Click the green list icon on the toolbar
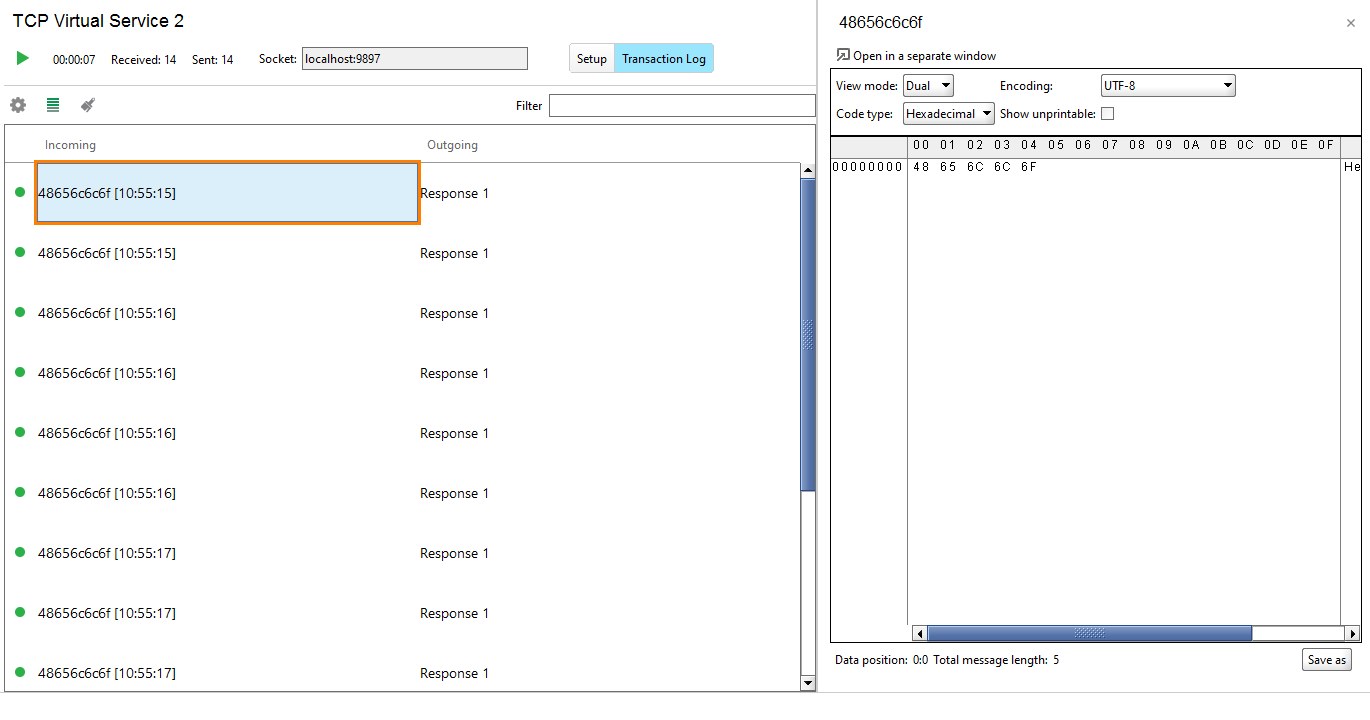Screen dimensions: 1370x720 pos(52,104)
